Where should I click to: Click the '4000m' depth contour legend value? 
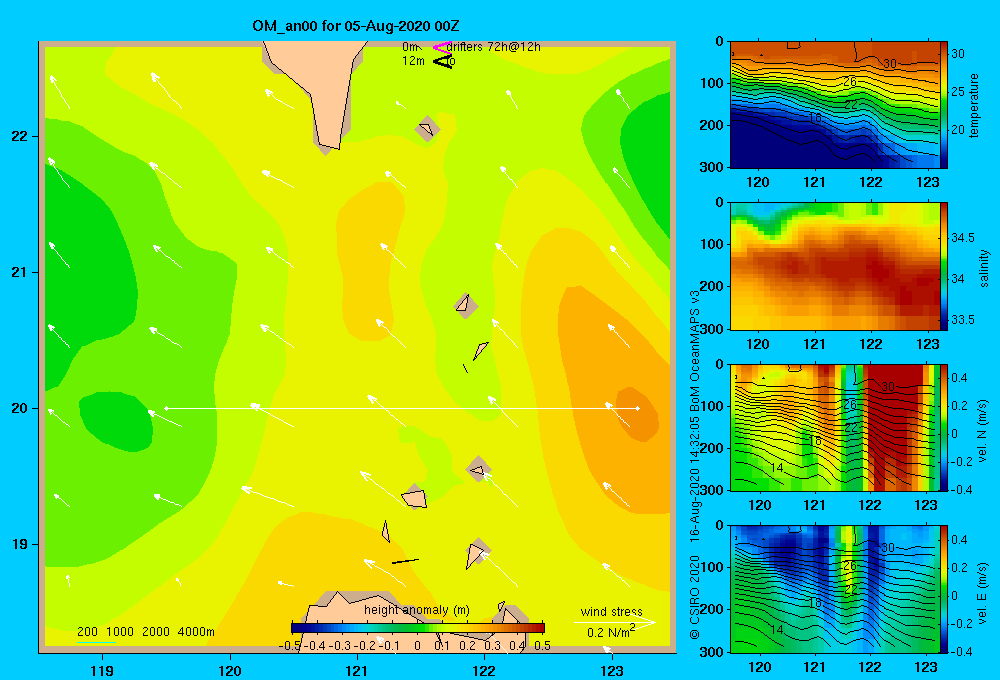point(196,632)
